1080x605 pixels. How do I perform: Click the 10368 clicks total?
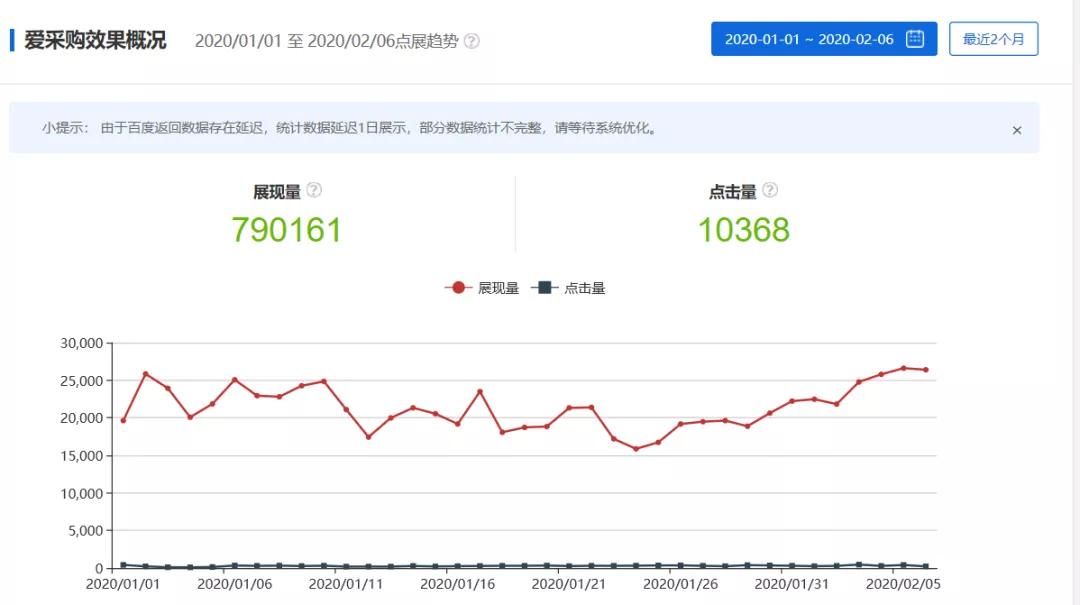click(x=744, y=230)
